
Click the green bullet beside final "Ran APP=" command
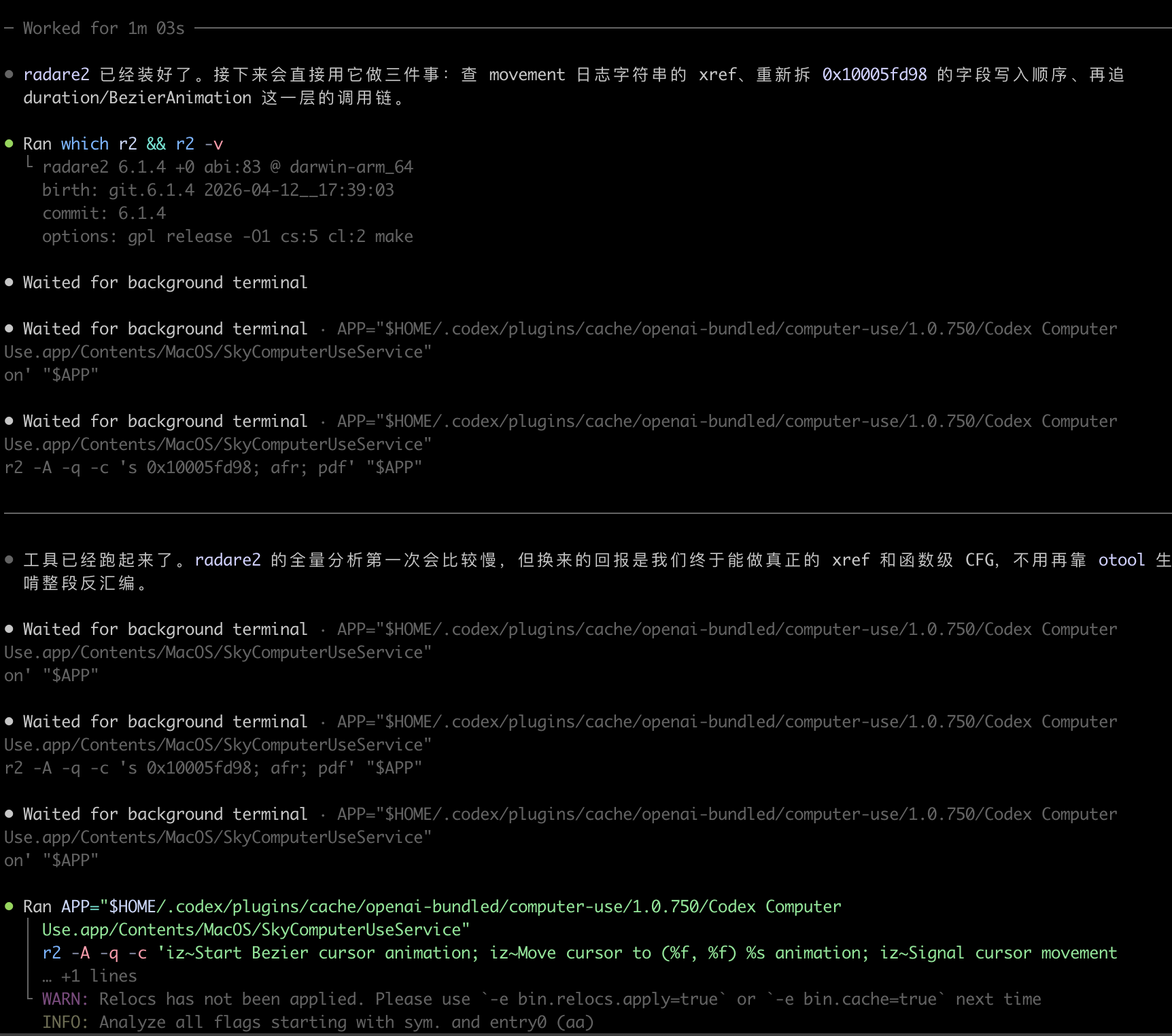coord(10,906)
